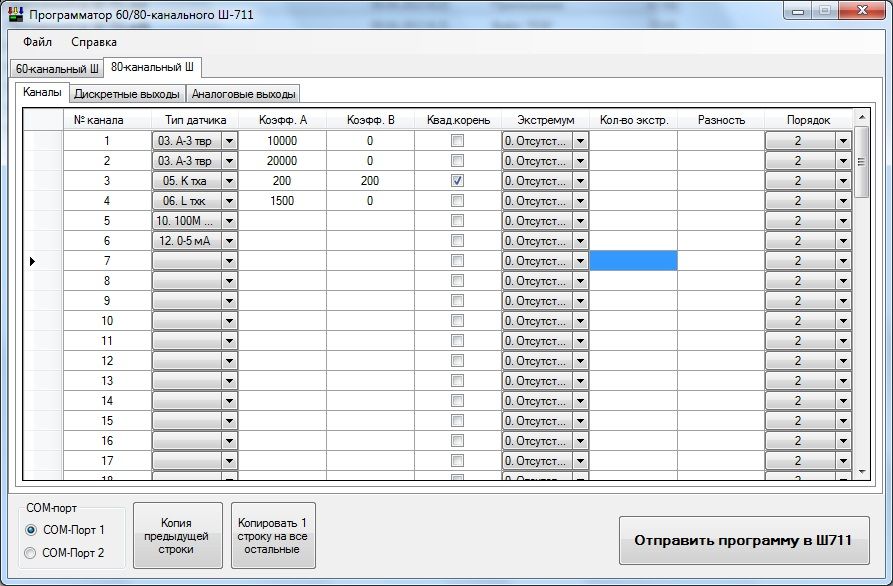The image size is (893, 586).
Task: Uncheck square root checkbox for channel 3
Action: click(x=458, y=181)
